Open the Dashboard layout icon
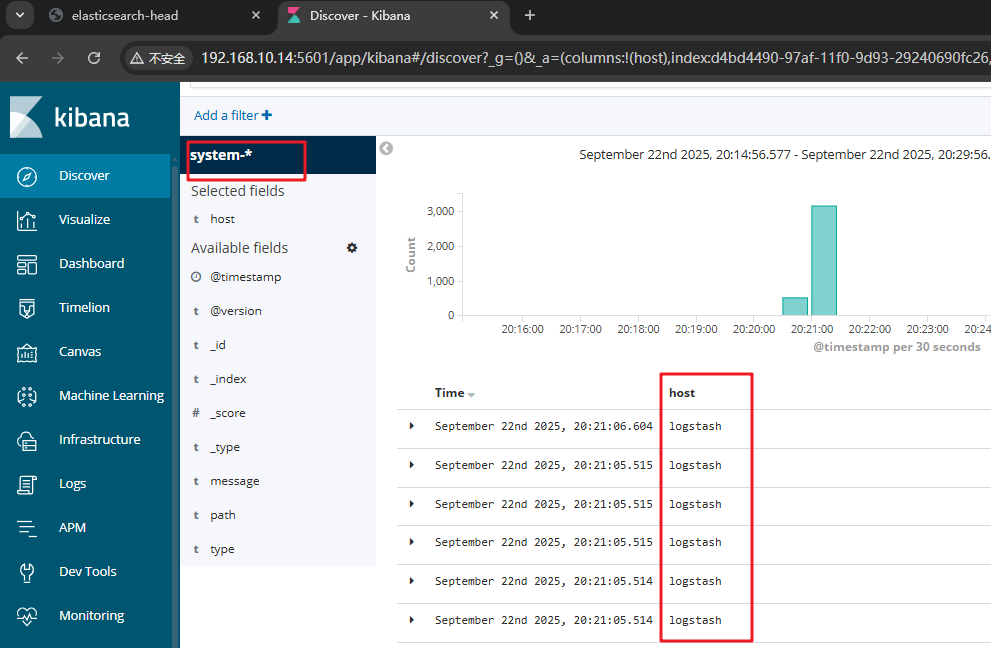 click(27, 264)
